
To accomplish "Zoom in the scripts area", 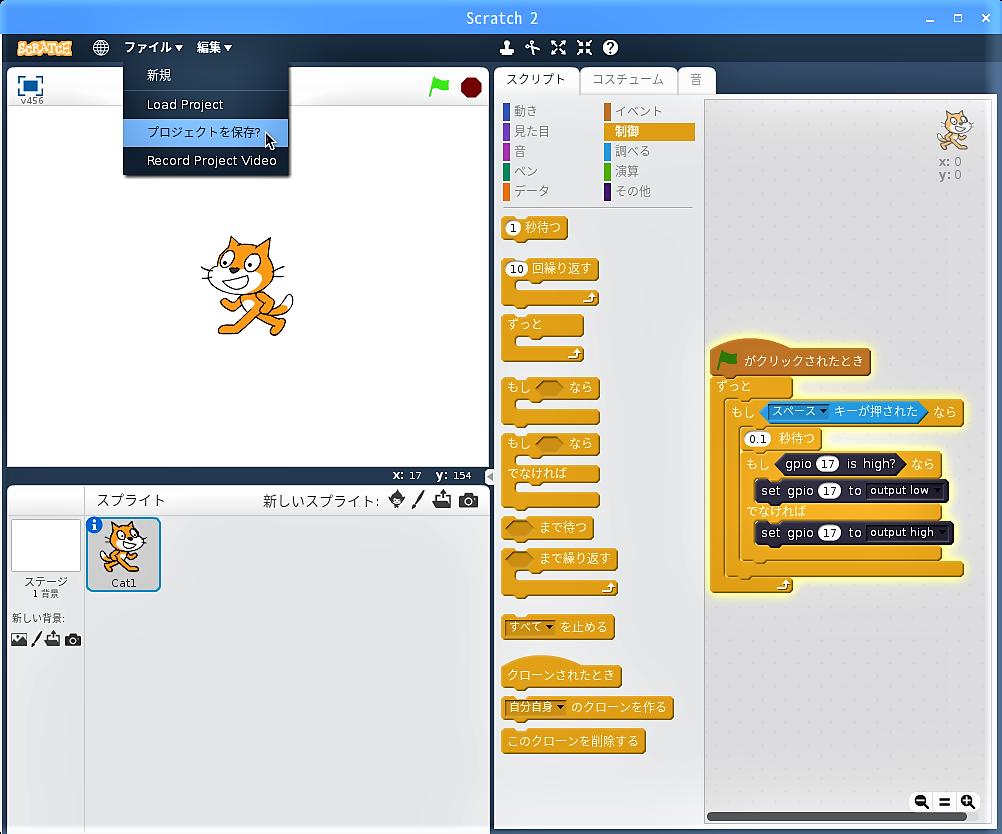I will tap(967, 801).
